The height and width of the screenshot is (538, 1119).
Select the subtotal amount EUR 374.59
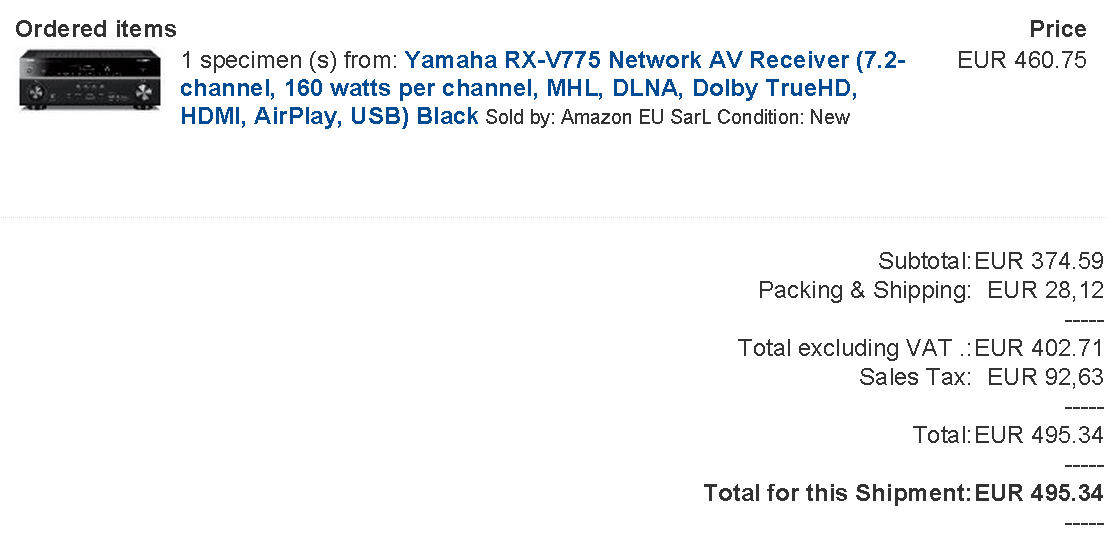point(1039,262)
